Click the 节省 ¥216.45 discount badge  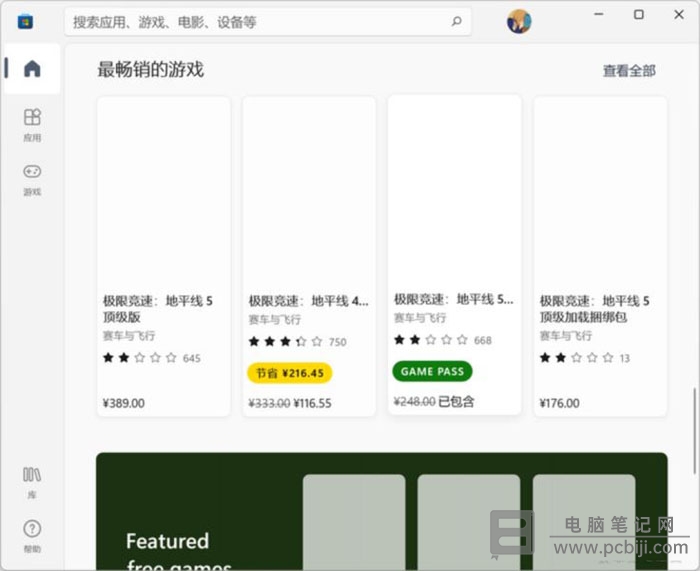[290, 373]
